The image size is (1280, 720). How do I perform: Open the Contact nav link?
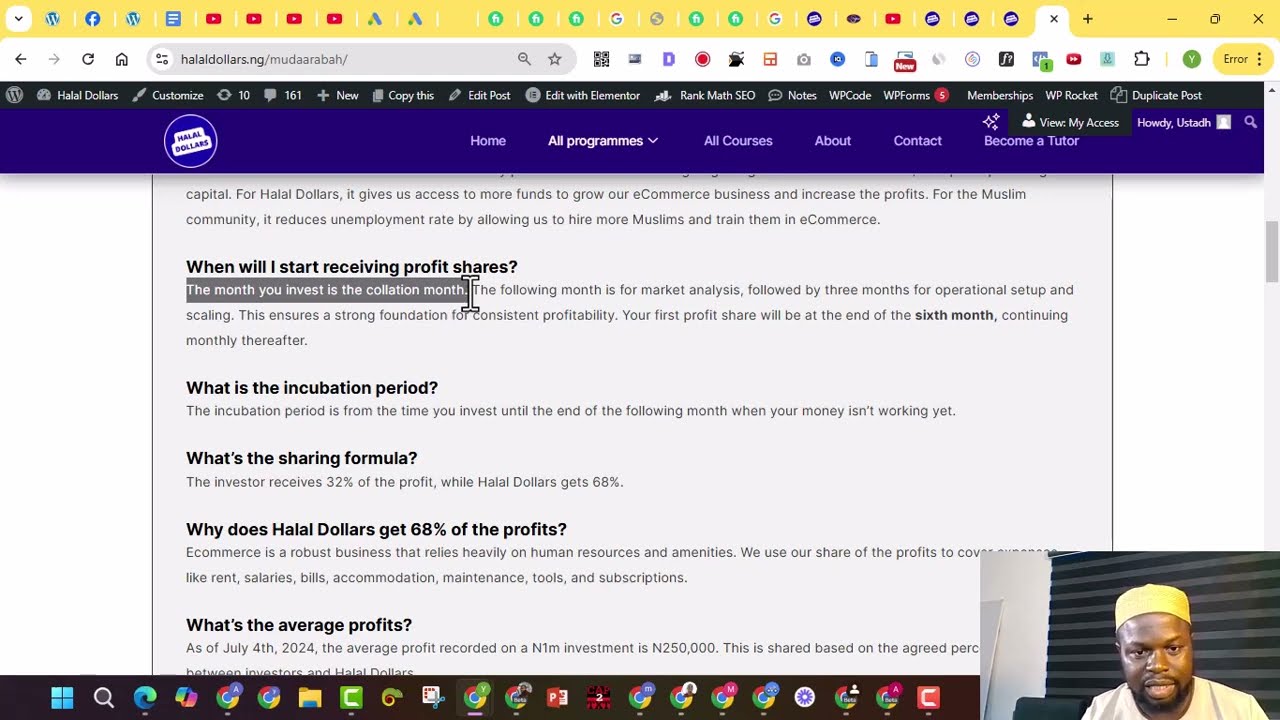(x=917, y=141)
